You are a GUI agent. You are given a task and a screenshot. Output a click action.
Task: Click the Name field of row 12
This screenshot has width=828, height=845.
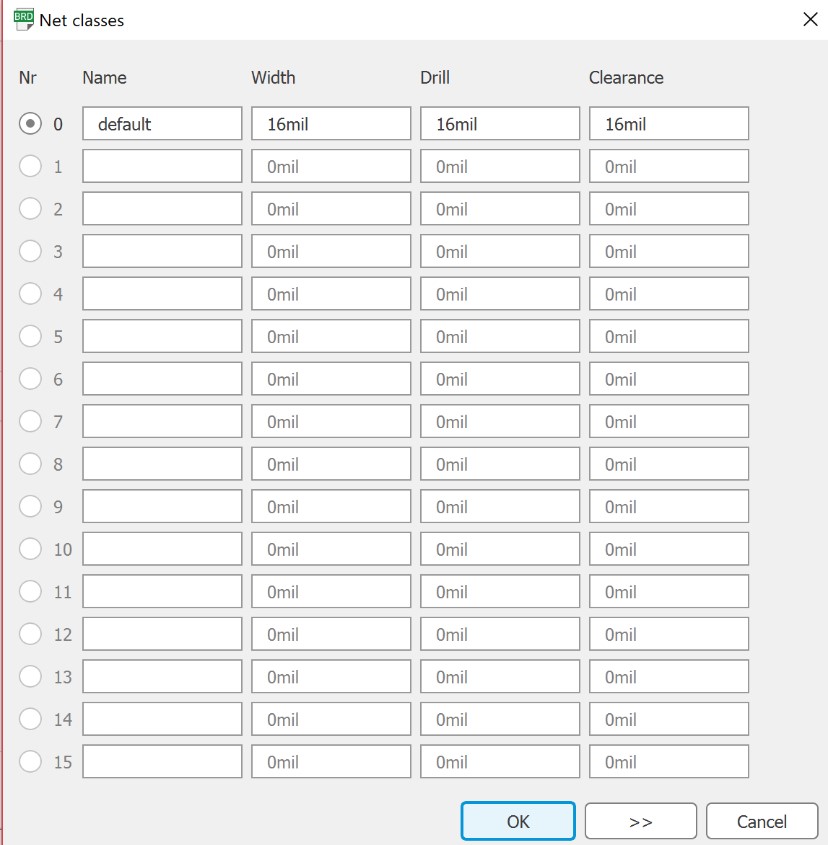162,634
